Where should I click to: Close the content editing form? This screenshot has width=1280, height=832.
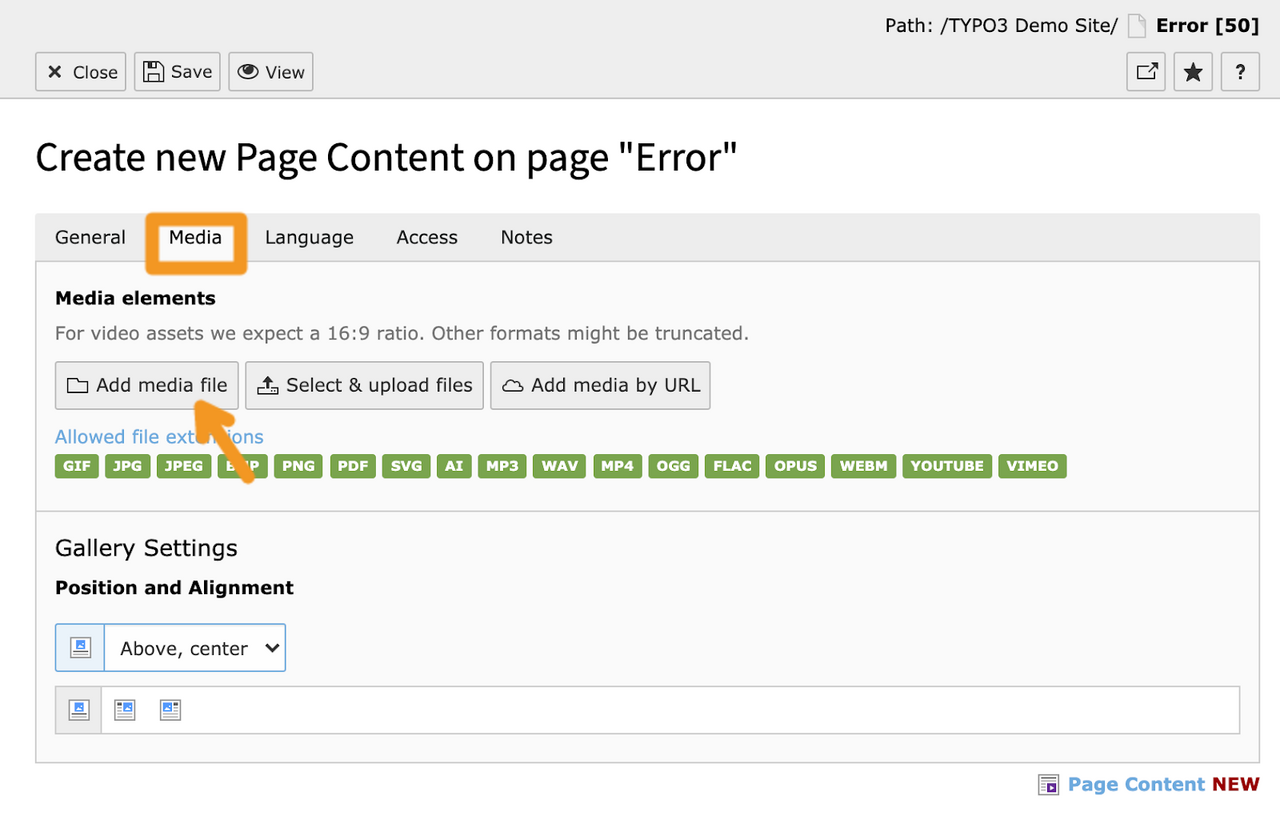tap(81, 72)
